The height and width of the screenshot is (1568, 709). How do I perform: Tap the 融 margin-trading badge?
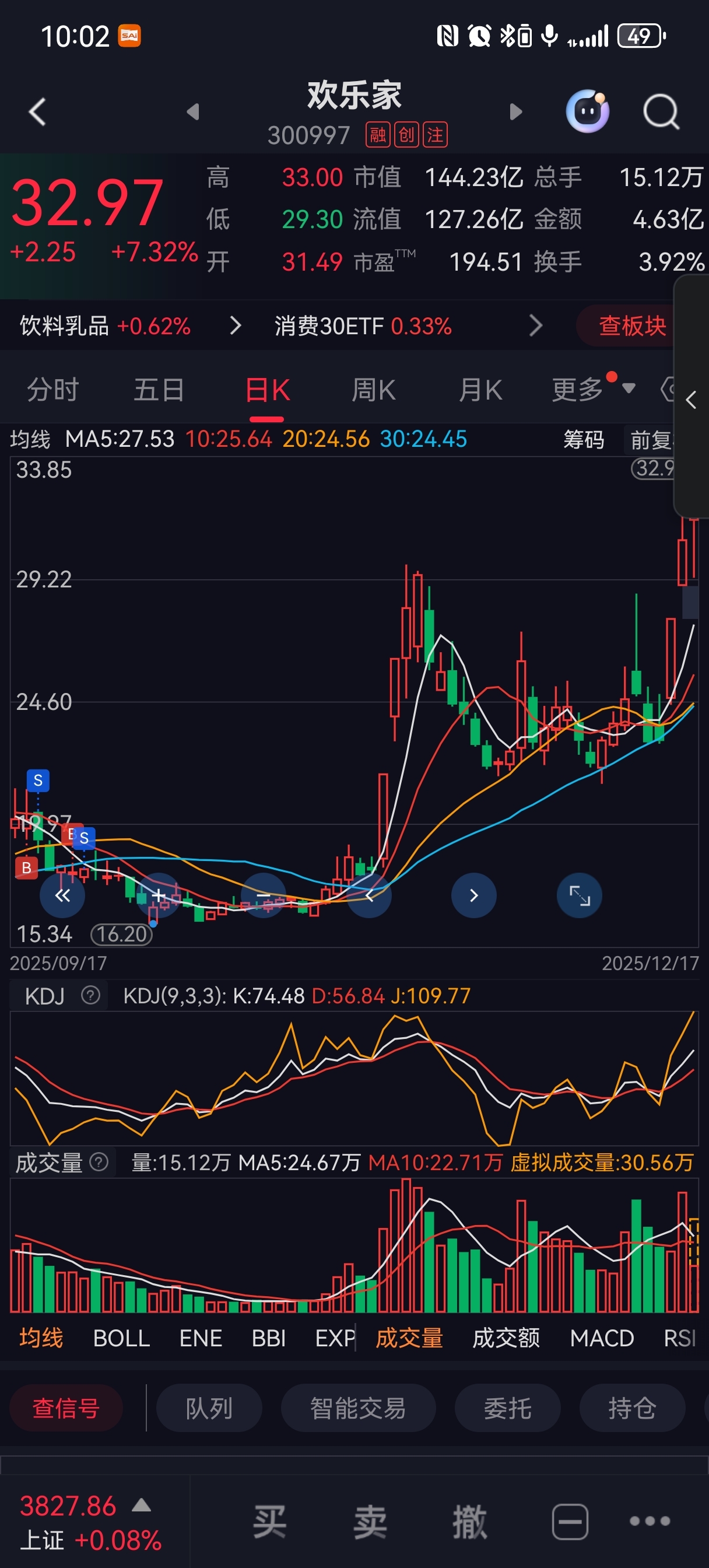[x=378, y=135]
